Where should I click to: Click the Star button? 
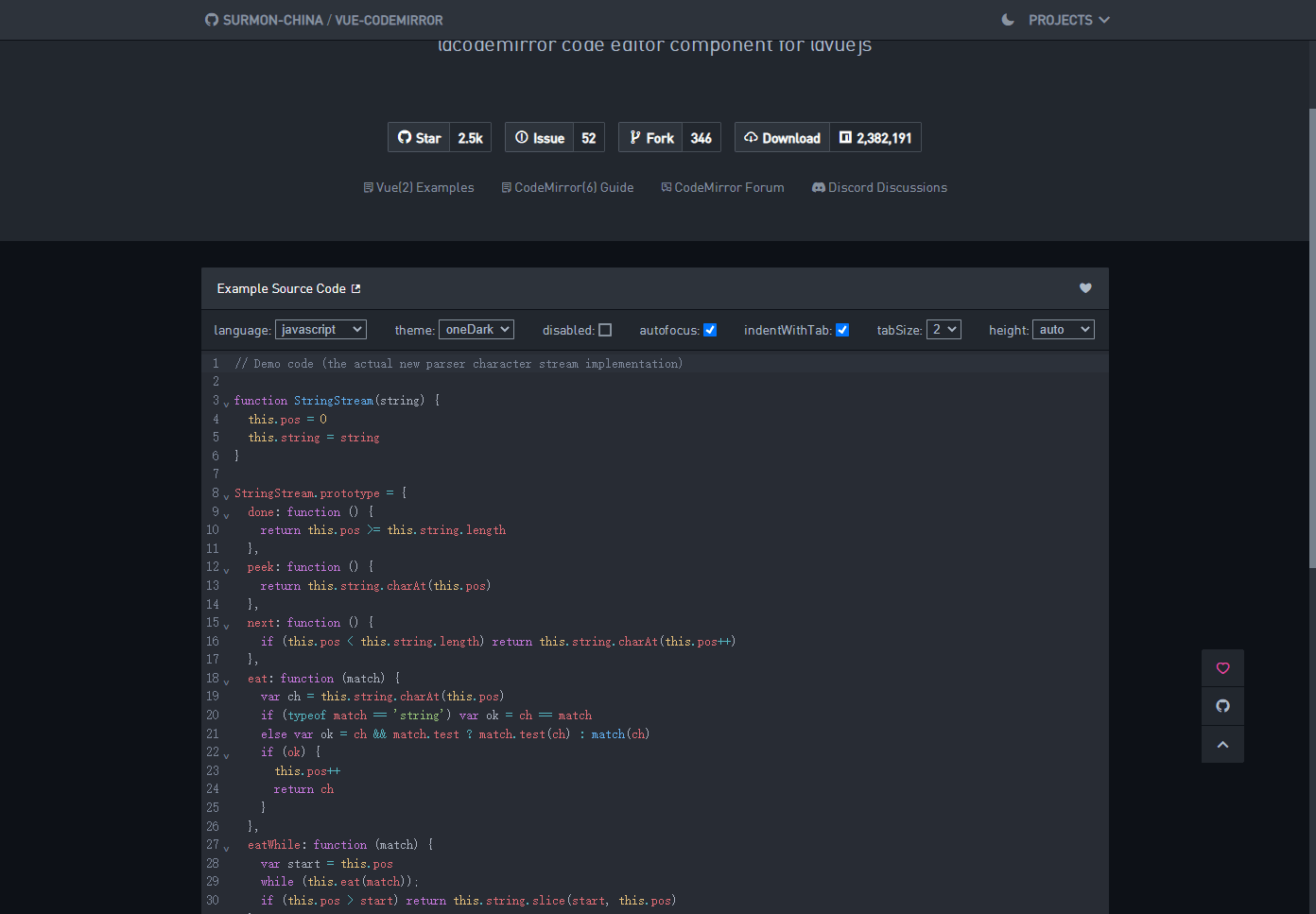419,138
